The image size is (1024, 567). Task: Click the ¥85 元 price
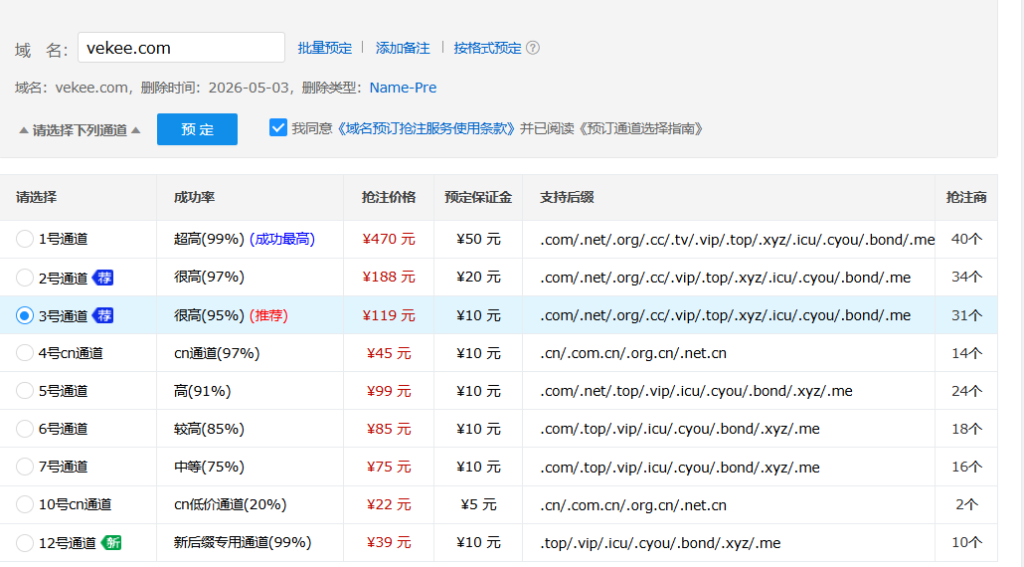pyautogui.click(x=389, y=429)
